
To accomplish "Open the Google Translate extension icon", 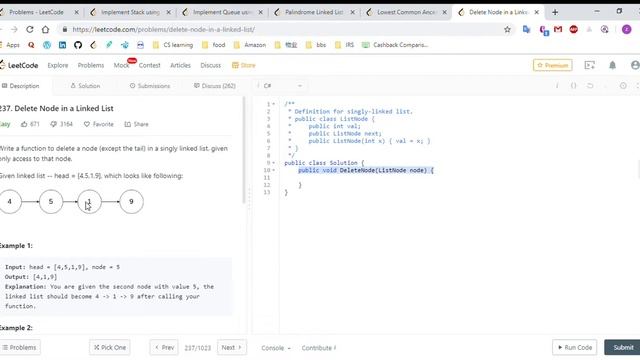I will point(526,29).
